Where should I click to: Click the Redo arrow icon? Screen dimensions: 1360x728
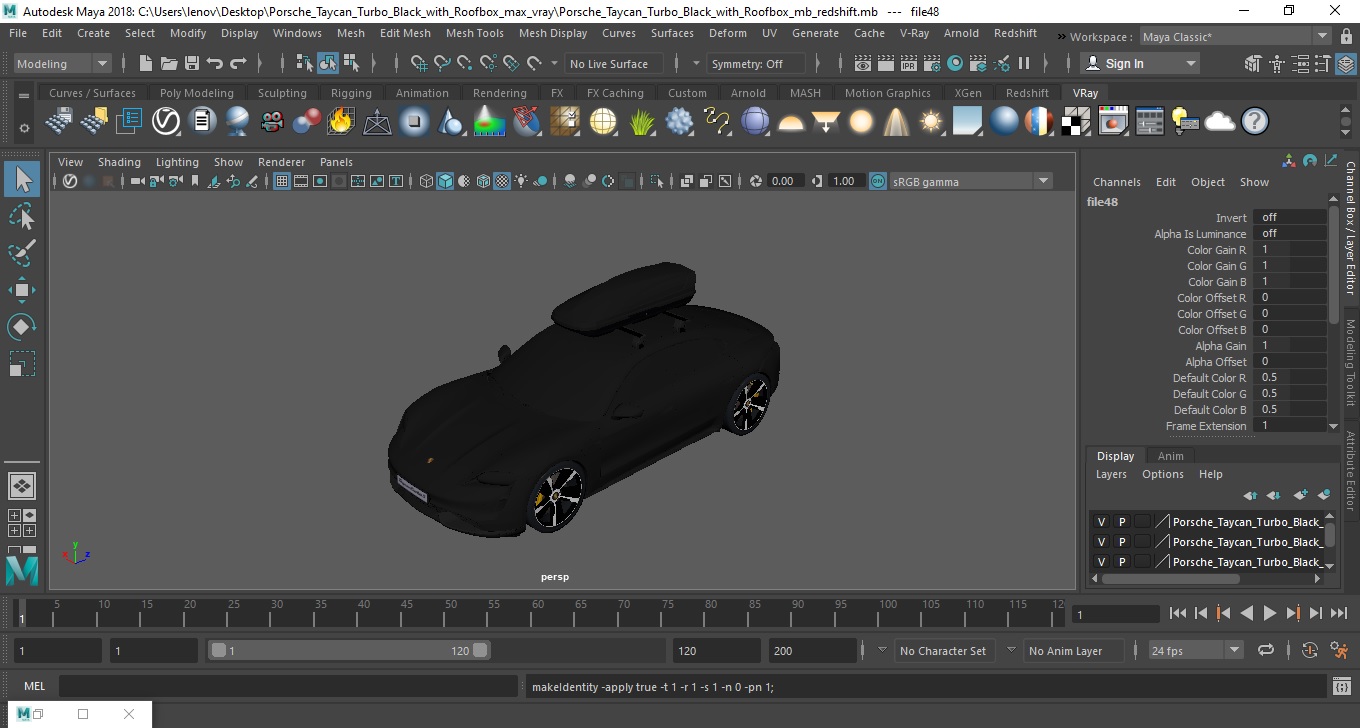coord(238,63)
